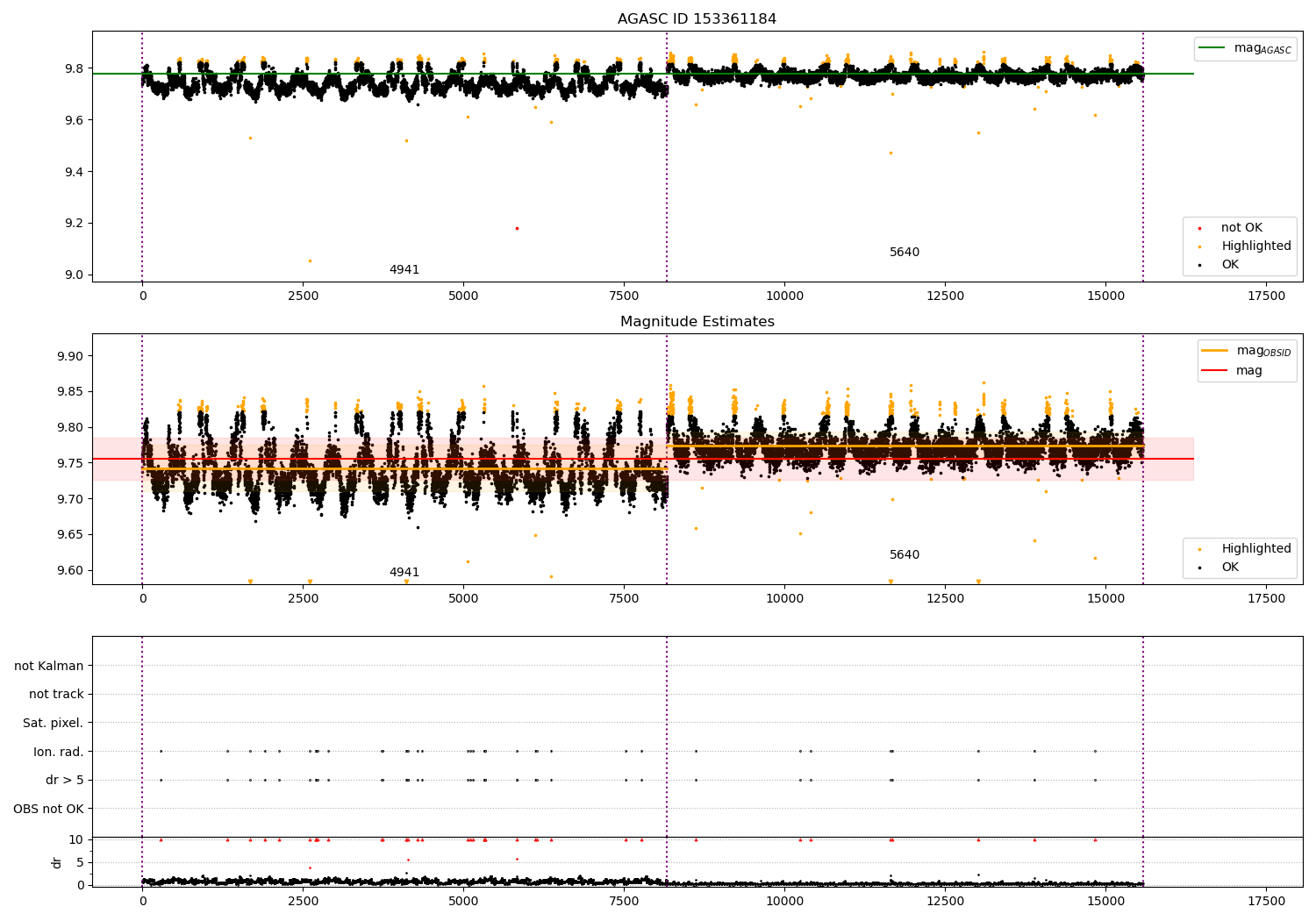The image size is (1316, 921).
Task: Click the 9.8 y-axis tick in top plot
Action: click(x=75, y=68)
